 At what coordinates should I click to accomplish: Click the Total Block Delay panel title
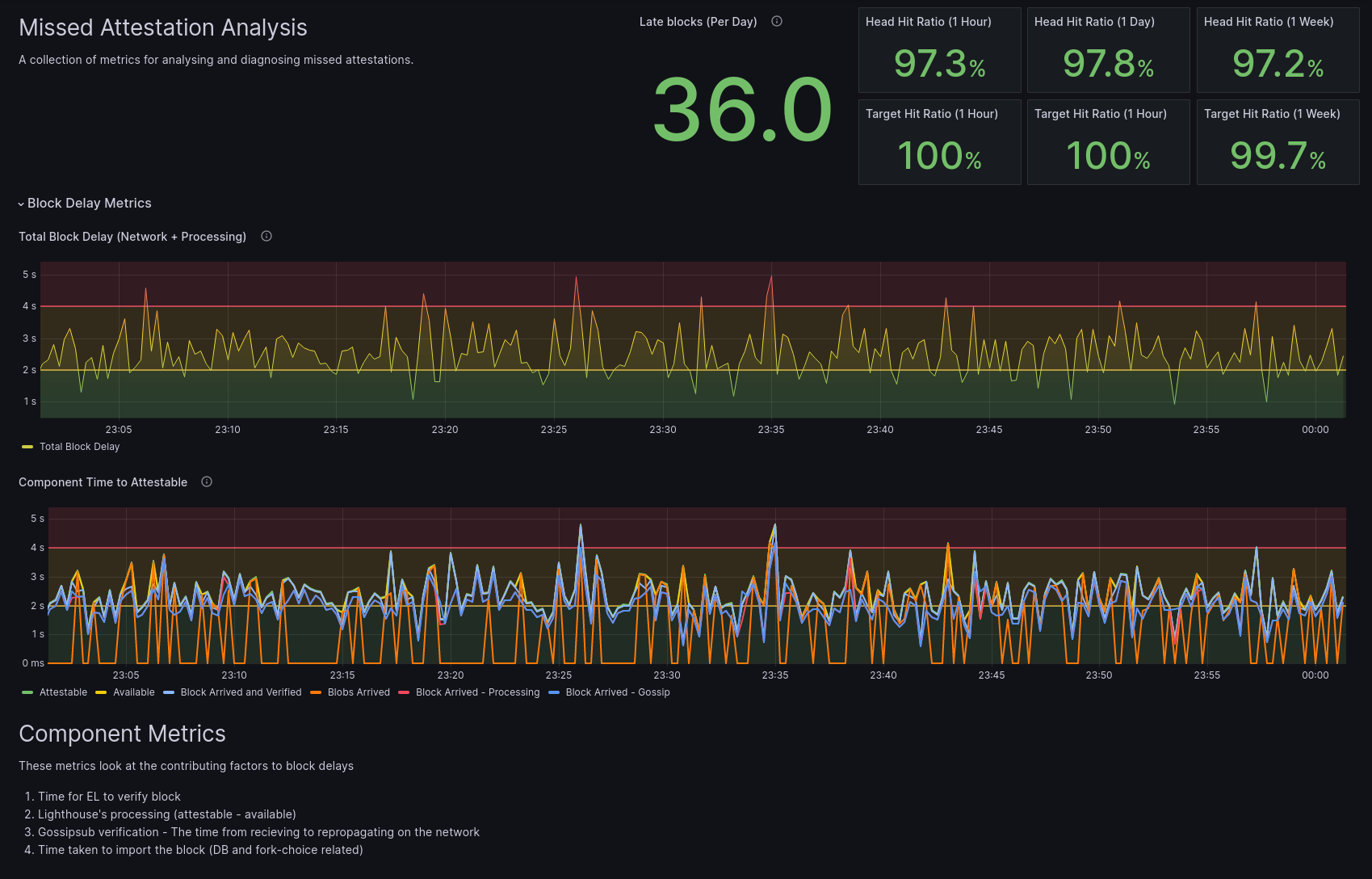click(132, 237)
